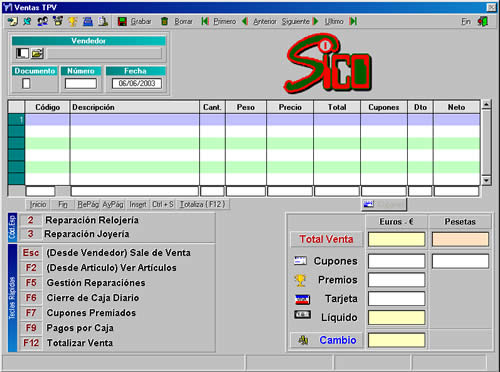Click the blank new-vendor icon under Vendedor

tap(22, 53)
